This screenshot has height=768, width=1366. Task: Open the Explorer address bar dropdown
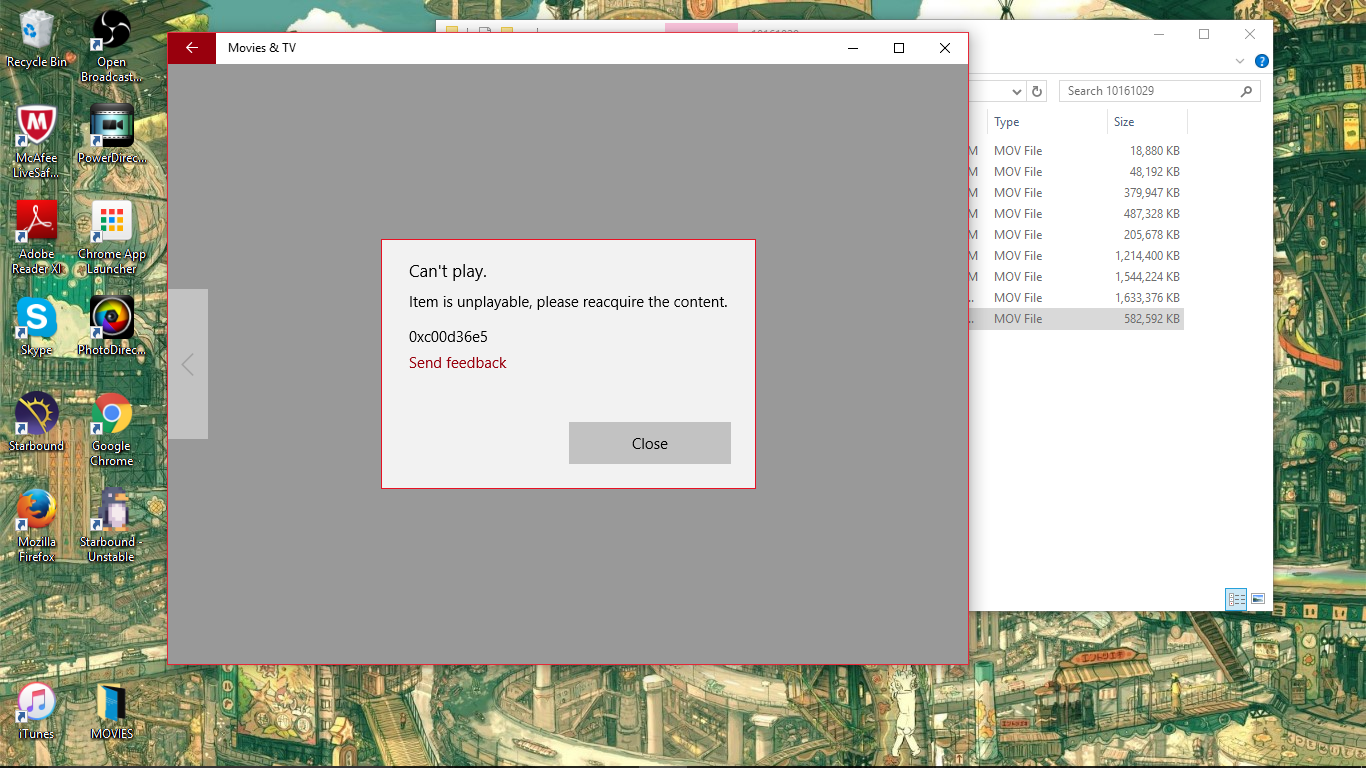coord(1017,91)
